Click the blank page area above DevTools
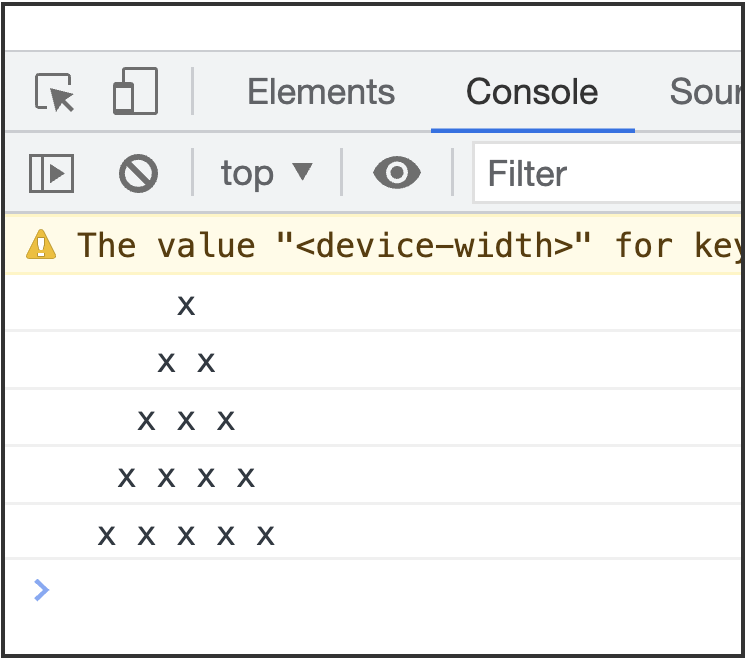 click(374, 27)
